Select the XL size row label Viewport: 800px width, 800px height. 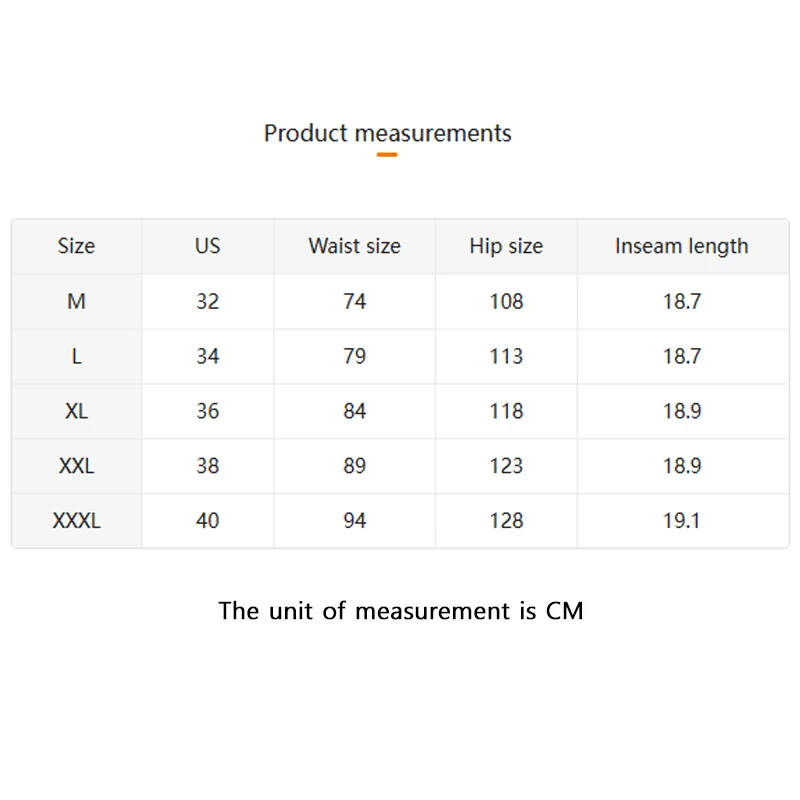click(x=76, y=411)
